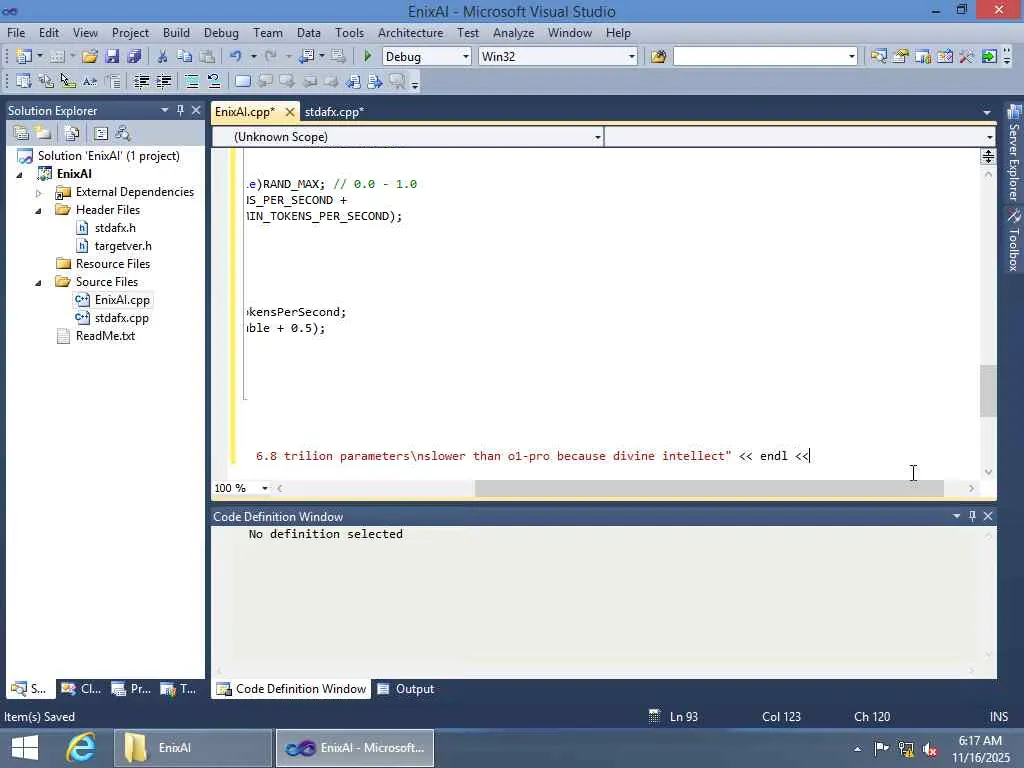Save the current file with floppy icon
The width and height of the screenshot is (1024, 768).
[112, 57]
